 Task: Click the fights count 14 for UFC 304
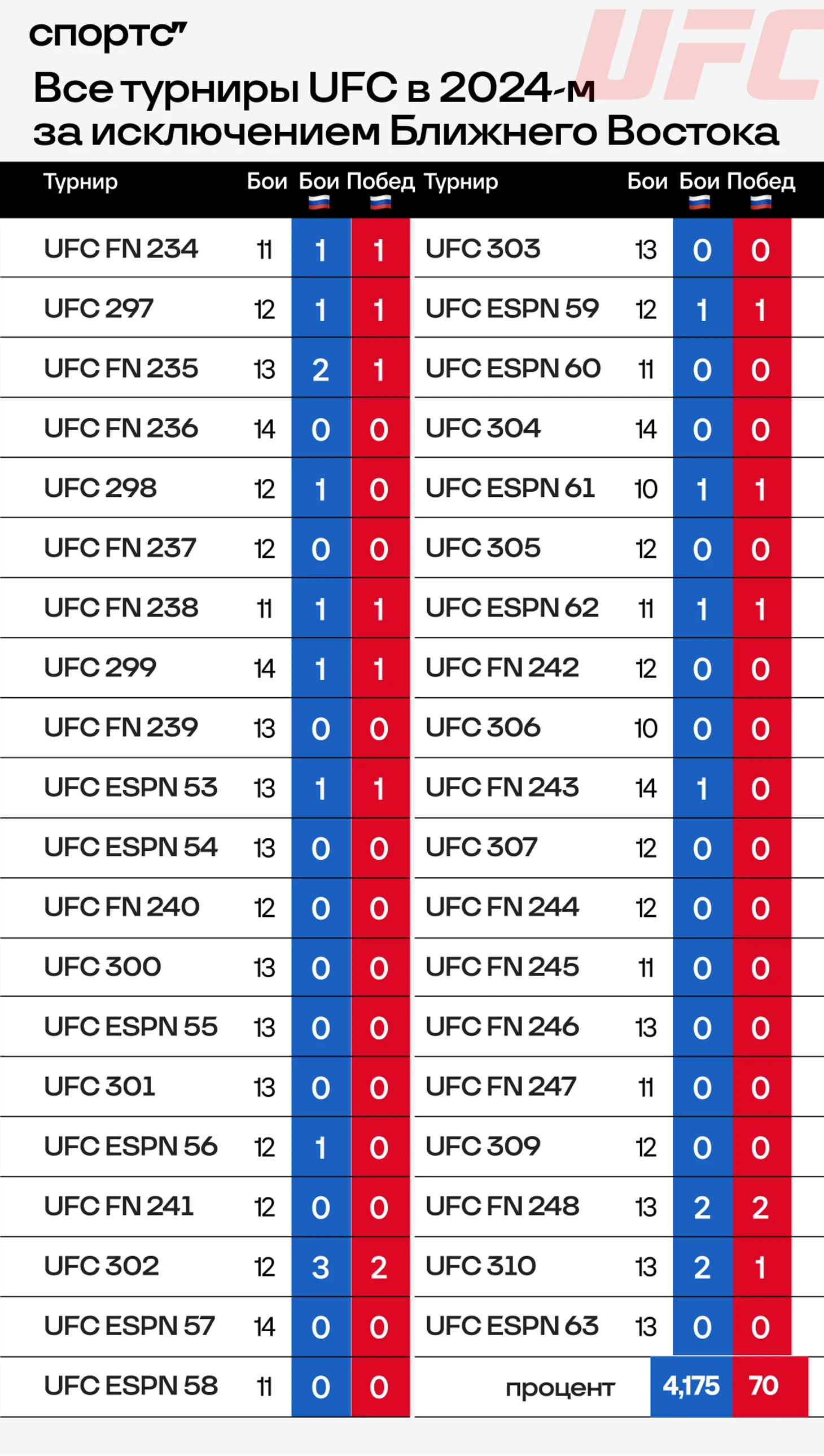click(646, 429)
